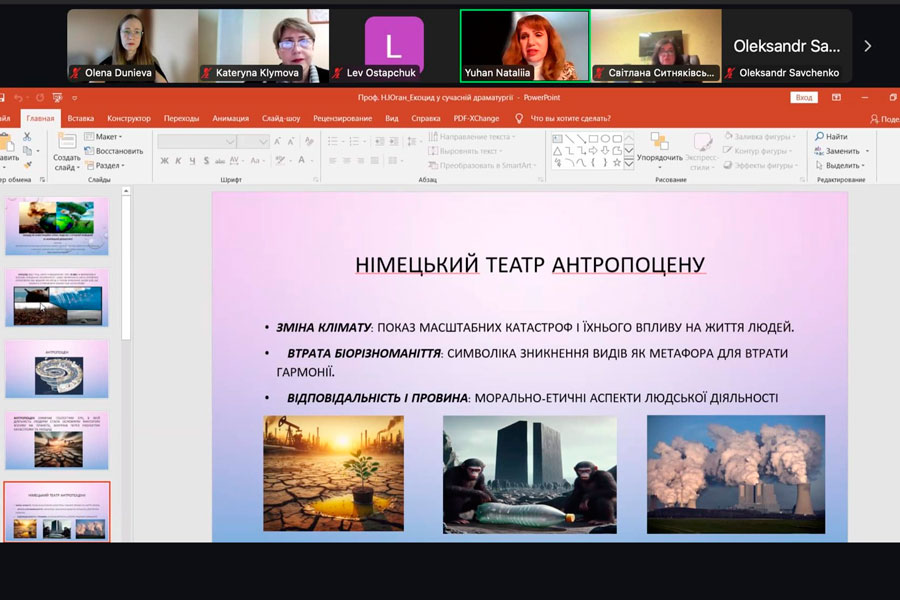Image resolution: width=900 pixels, height=600 pixels.
Task: Toggle underline Ч formatting
Action: 192,161
